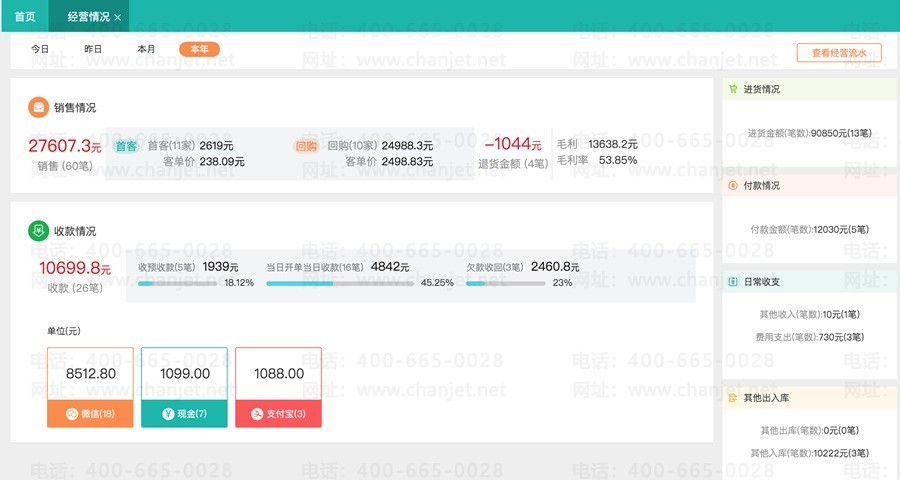Click the 进货情况 cart icon
The image size is (900, 480).
coord(733,89)
